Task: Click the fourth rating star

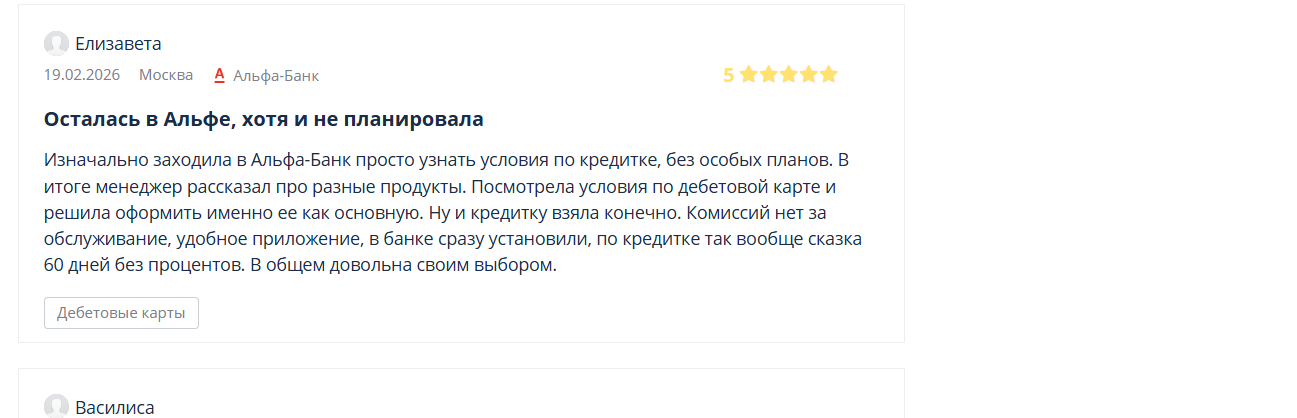Action: point(808,74)
